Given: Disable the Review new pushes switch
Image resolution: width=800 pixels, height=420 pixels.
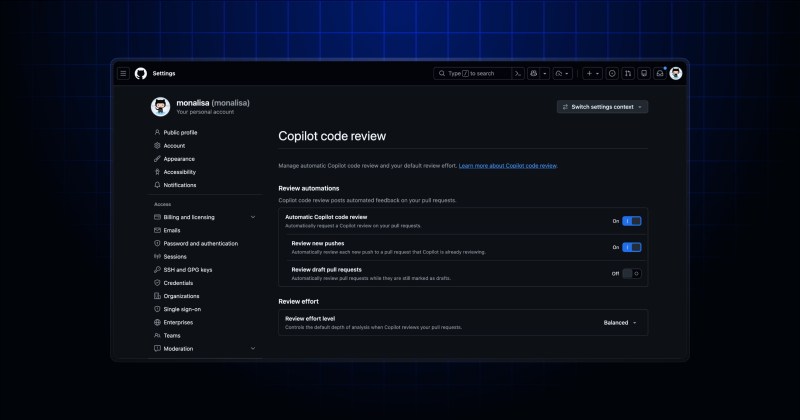Looking at the screenshot, I should point(632,247).
